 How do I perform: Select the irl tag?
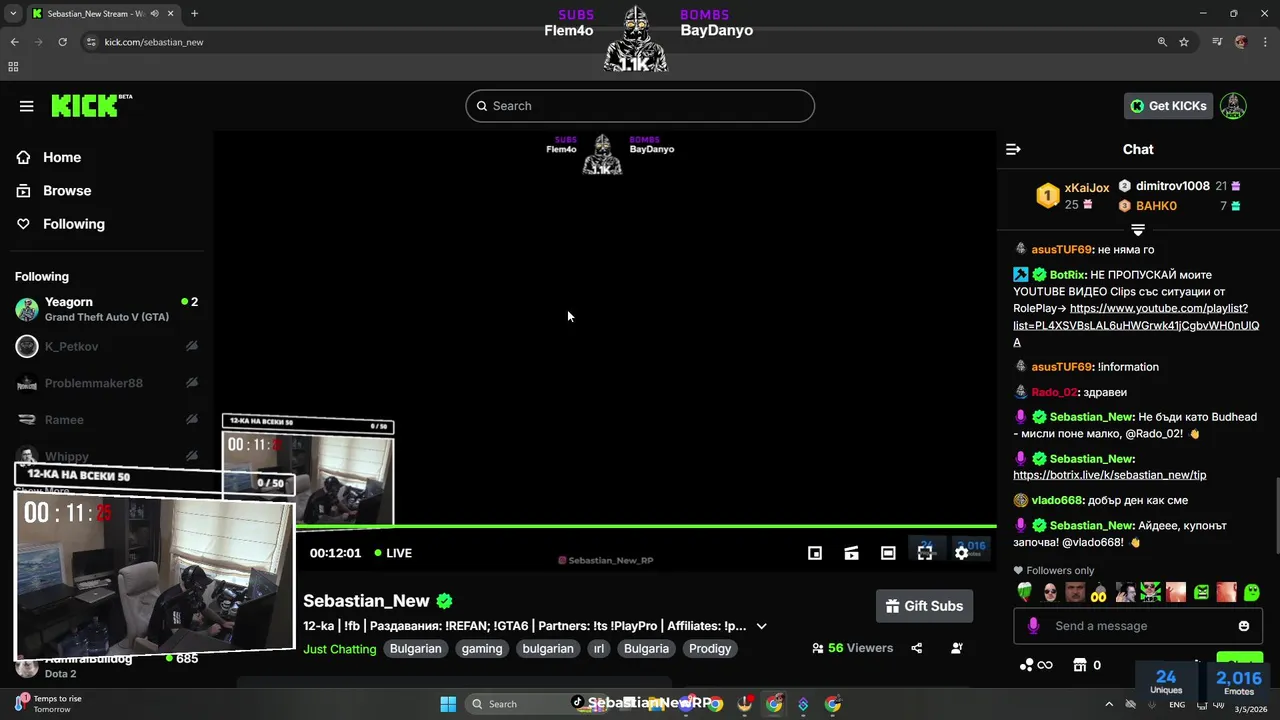coord(599,649)
